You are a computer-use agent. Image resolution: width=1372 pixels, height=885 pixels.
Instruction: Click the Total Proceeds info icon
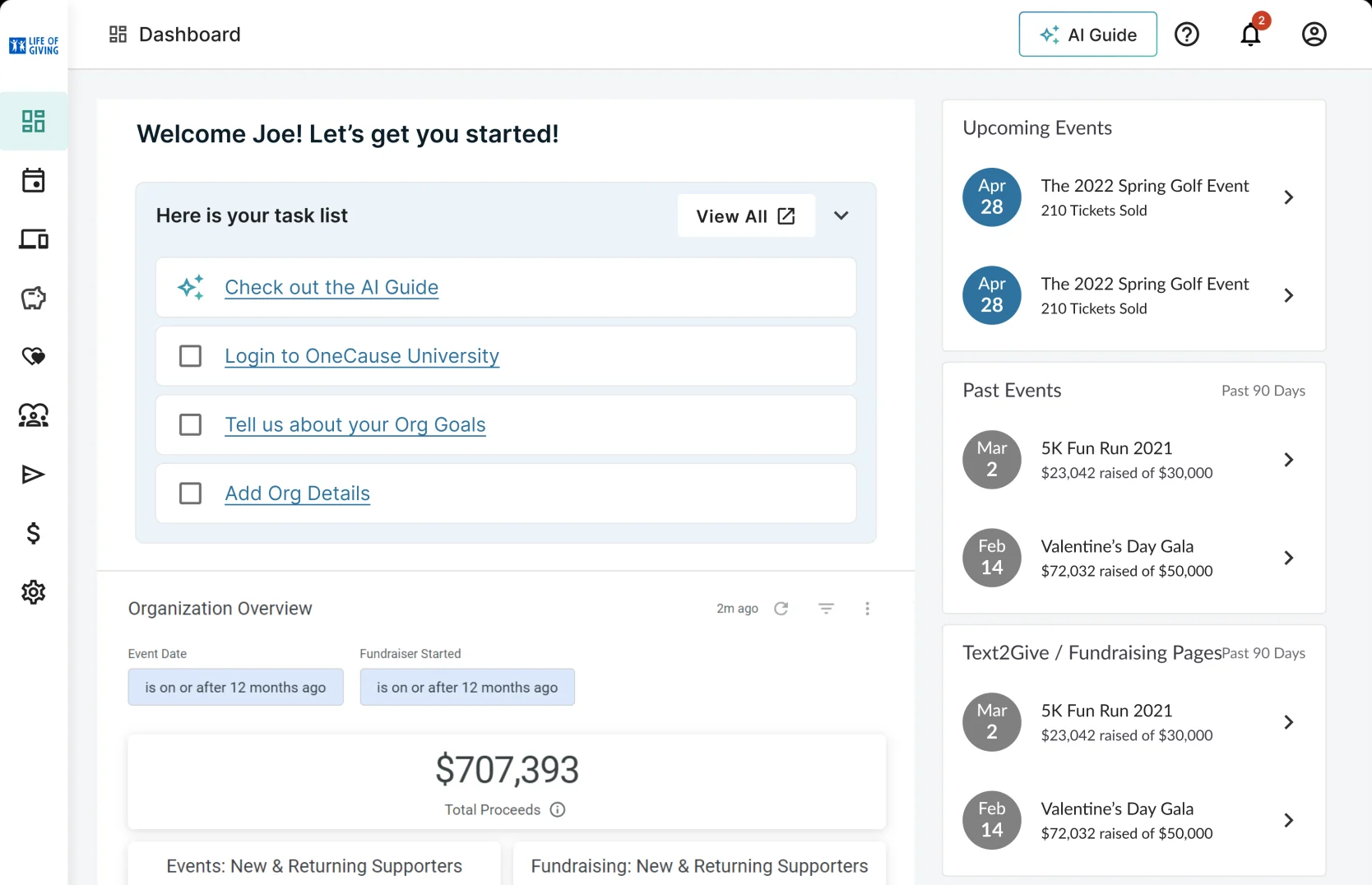point(558,809)
